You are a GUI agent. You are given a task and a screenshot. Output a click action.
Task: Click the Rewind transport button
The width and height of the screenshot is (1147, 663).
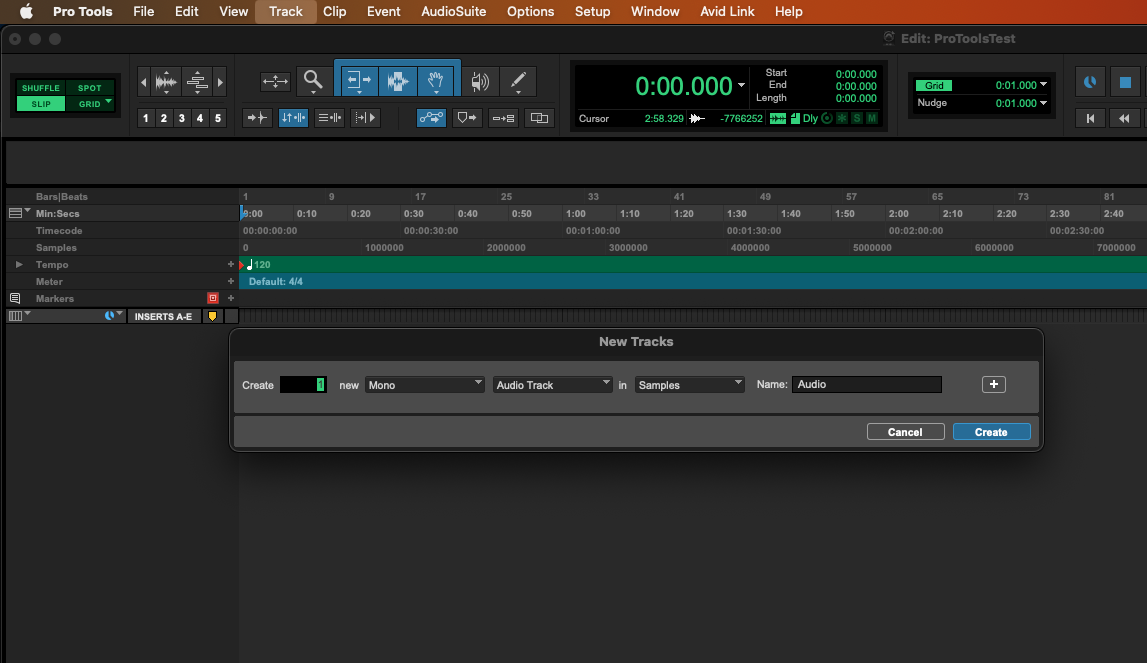point(1124,118)
